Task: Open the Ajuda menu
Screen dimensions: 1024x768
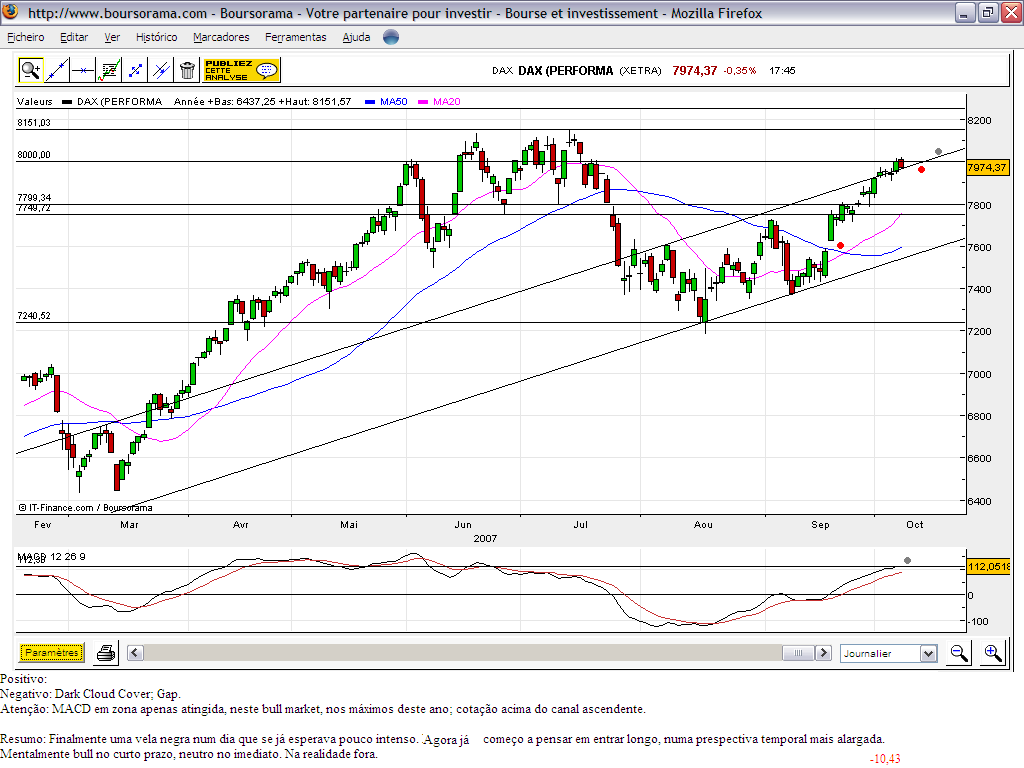Action: point(357,37)
